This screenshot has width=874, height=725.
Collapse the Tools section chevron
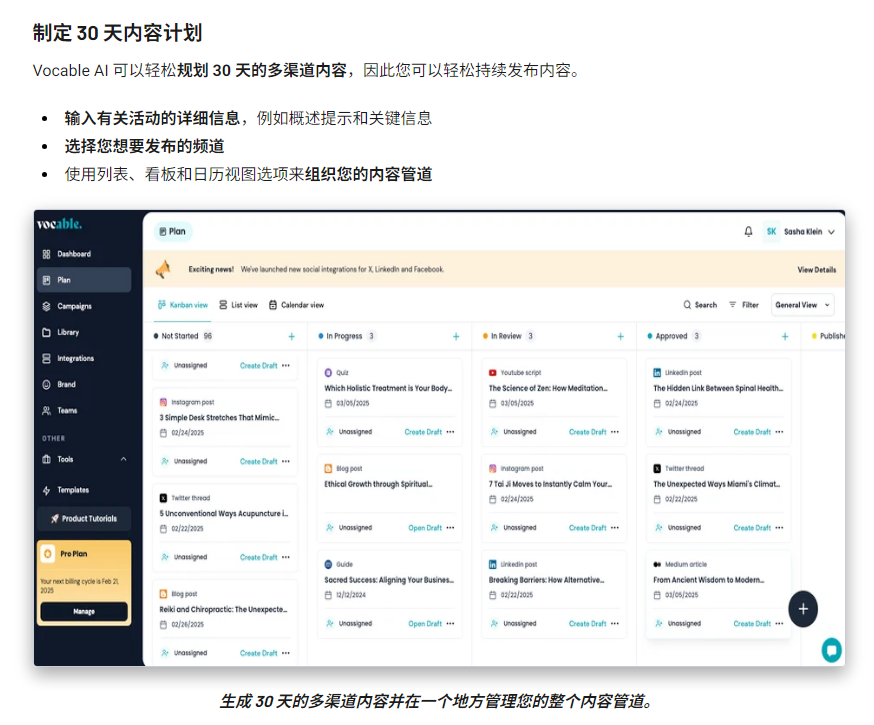point(123,459)
